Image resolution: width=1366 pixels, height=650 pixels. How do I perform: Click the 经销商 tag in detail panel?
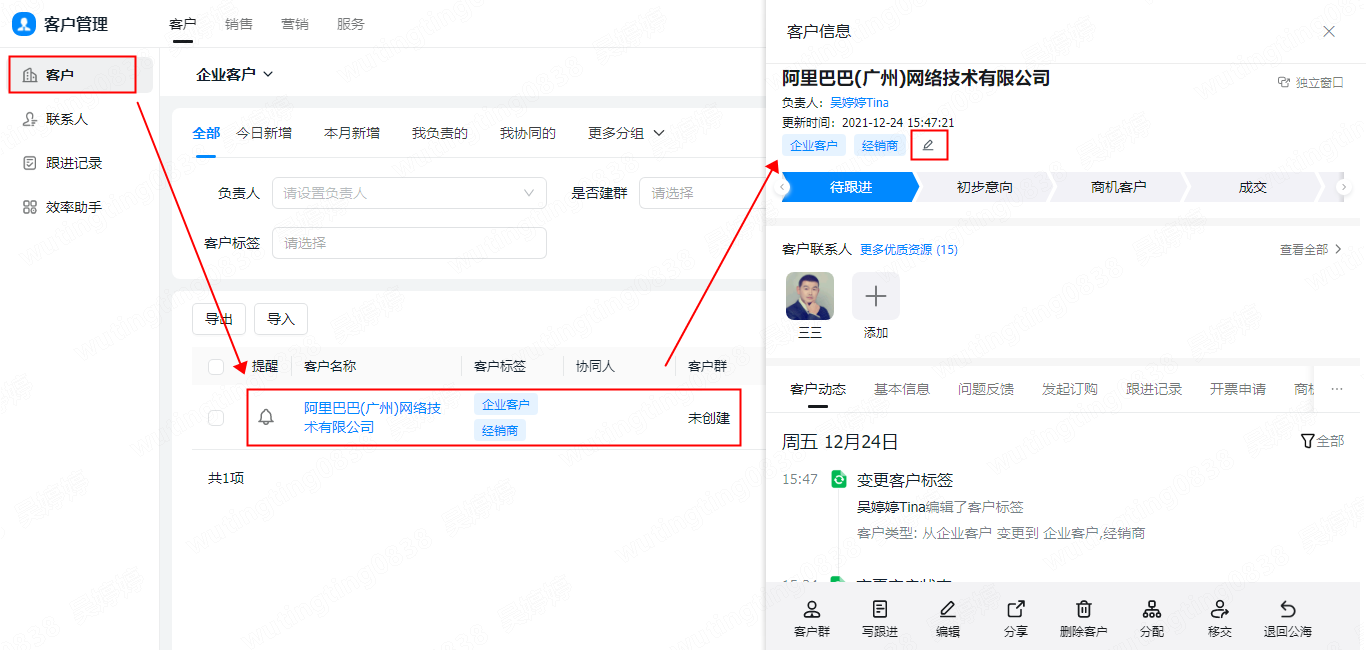[x=880, y=145]
